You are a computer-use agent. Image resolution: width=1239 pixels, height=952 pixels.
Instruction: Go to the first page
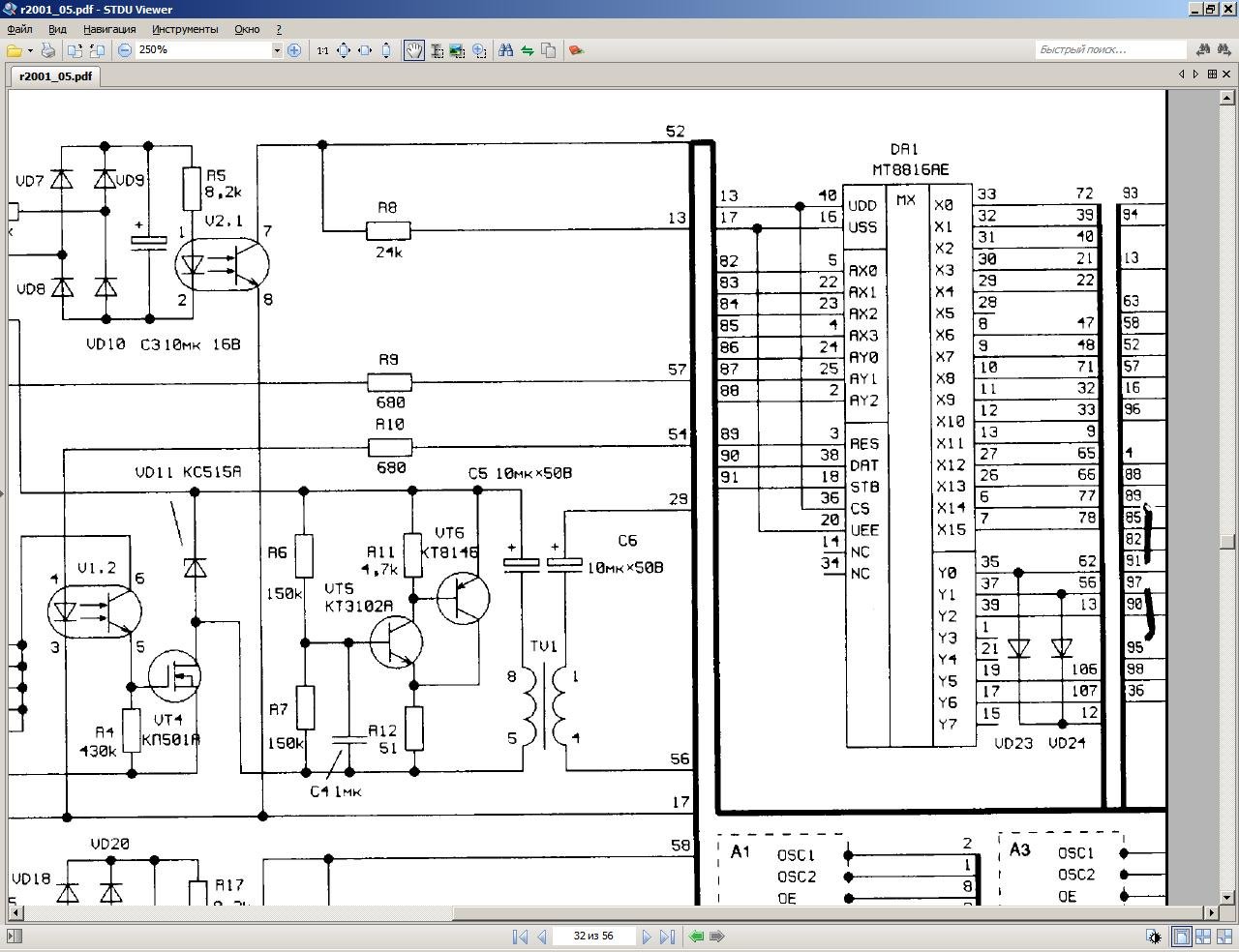coord(520,937)
